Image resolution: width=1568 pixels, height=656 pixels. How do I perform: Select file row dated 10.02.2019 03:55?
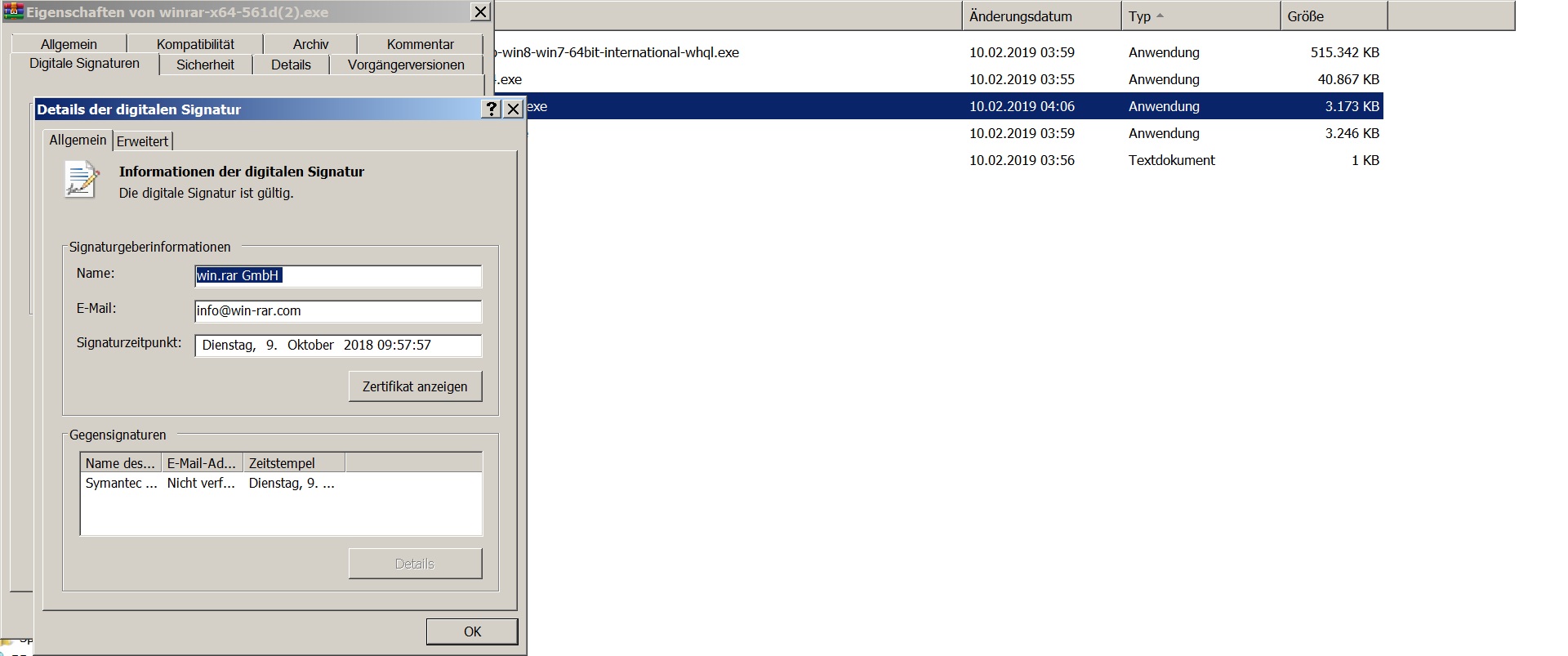938,79
